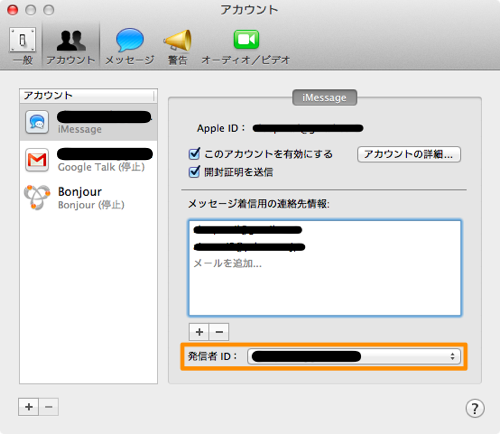Viewport: 500px width, 434px height.
Task: Click メールを追加... to add email
Action: pyautogui.click(x=227, y=263)
